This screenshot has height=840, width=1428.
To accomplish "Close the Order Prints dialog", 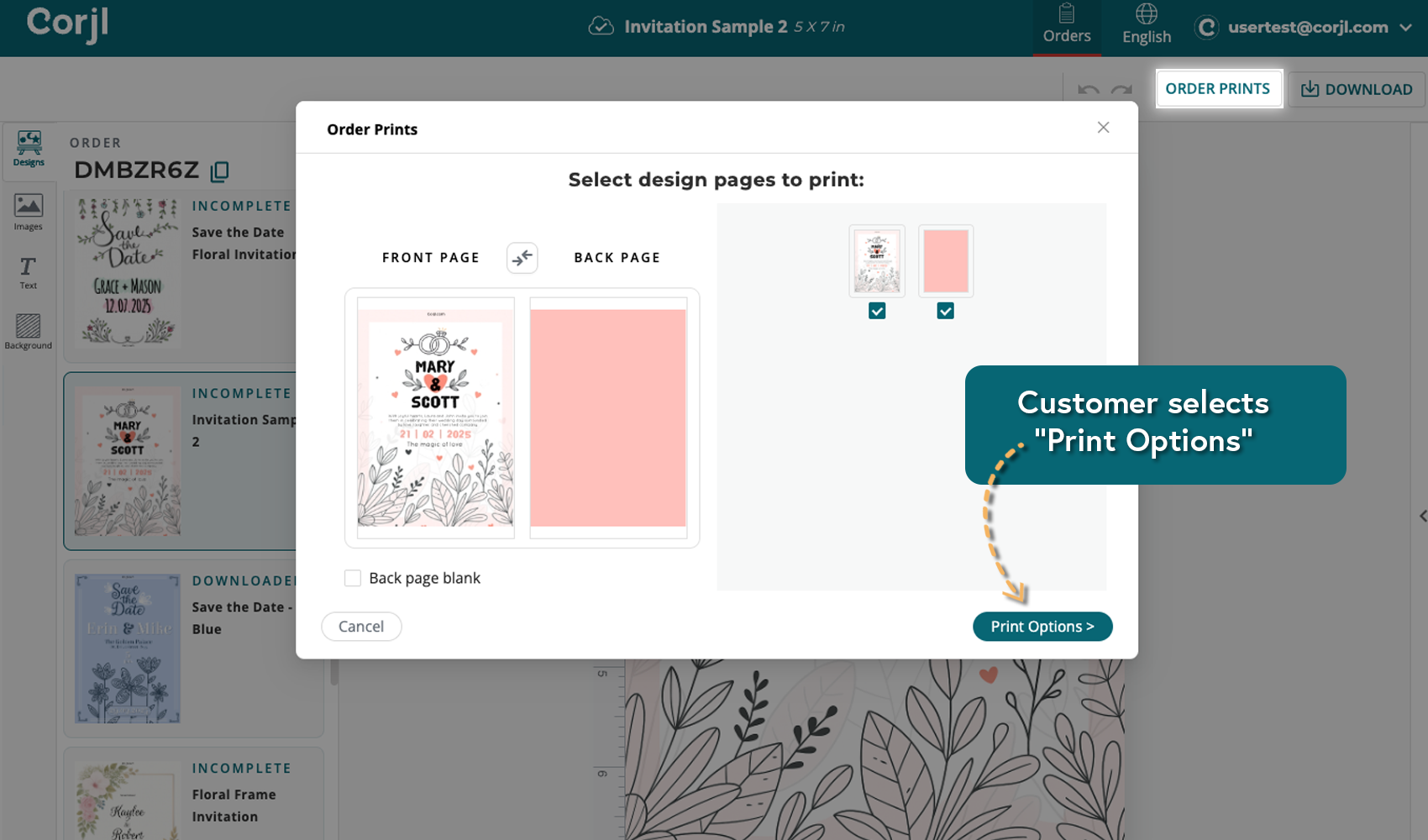I will pos(1103,128).
